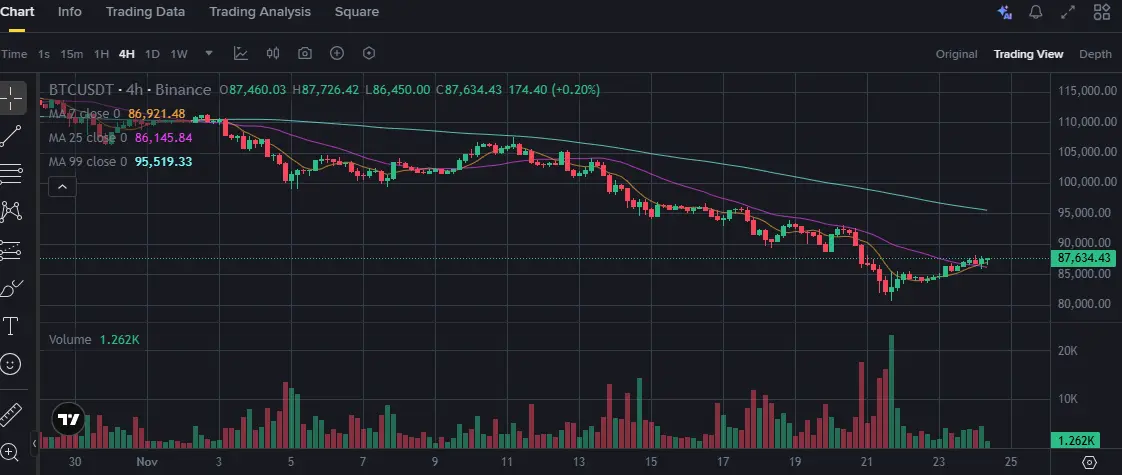
Task: Open the text annotation tool
Action: point(12,326)
